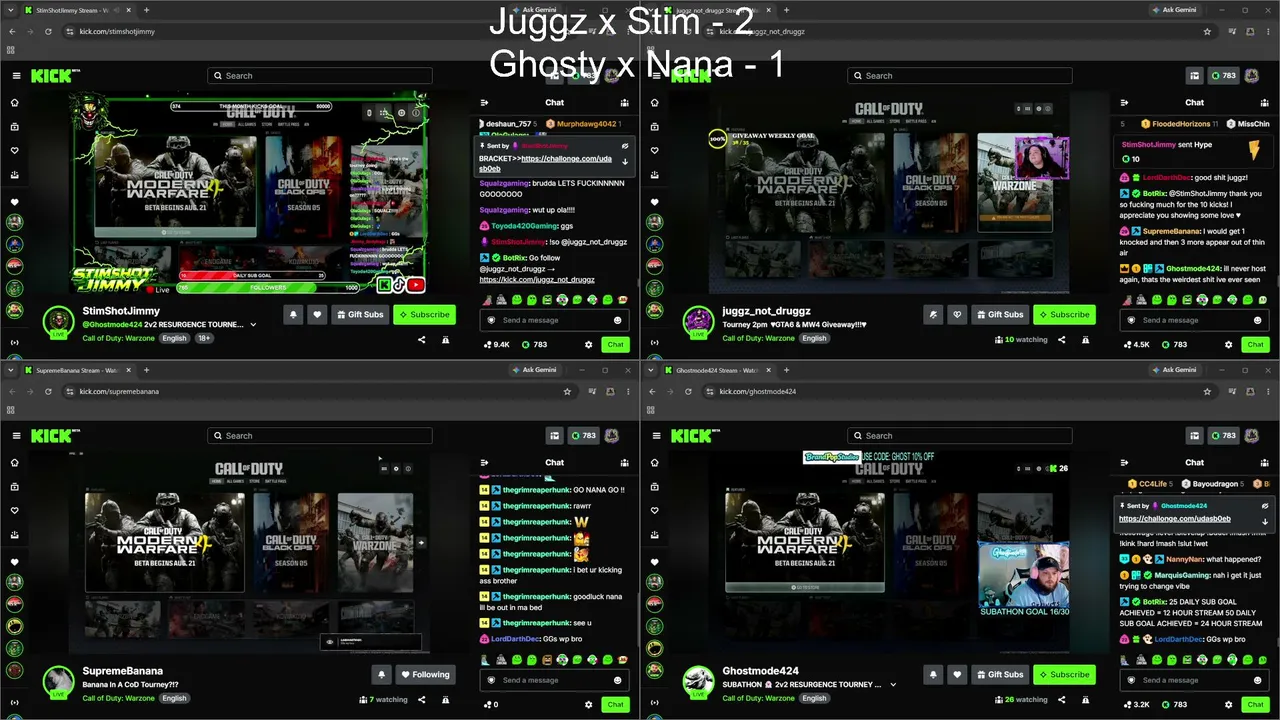Show chat users list in juggz_not_druggz window

1264,102
